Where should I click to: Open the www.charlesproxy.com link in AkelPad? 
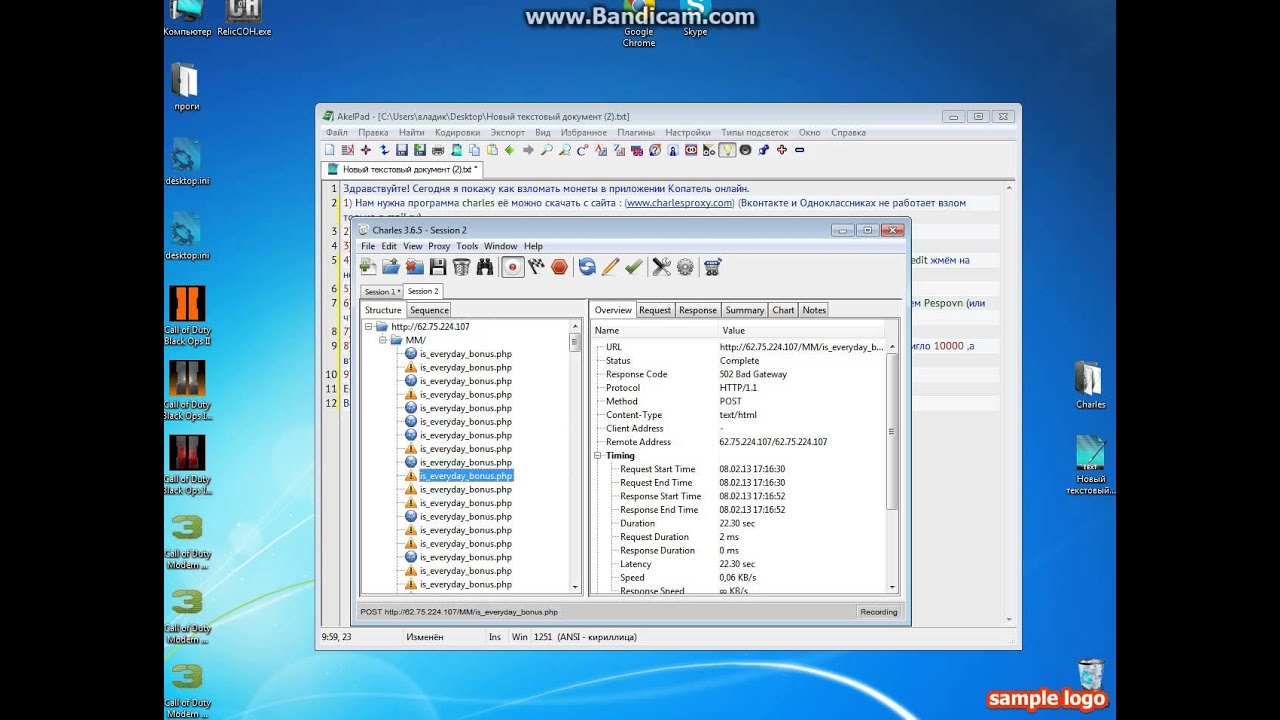click(x=679, y=202)
